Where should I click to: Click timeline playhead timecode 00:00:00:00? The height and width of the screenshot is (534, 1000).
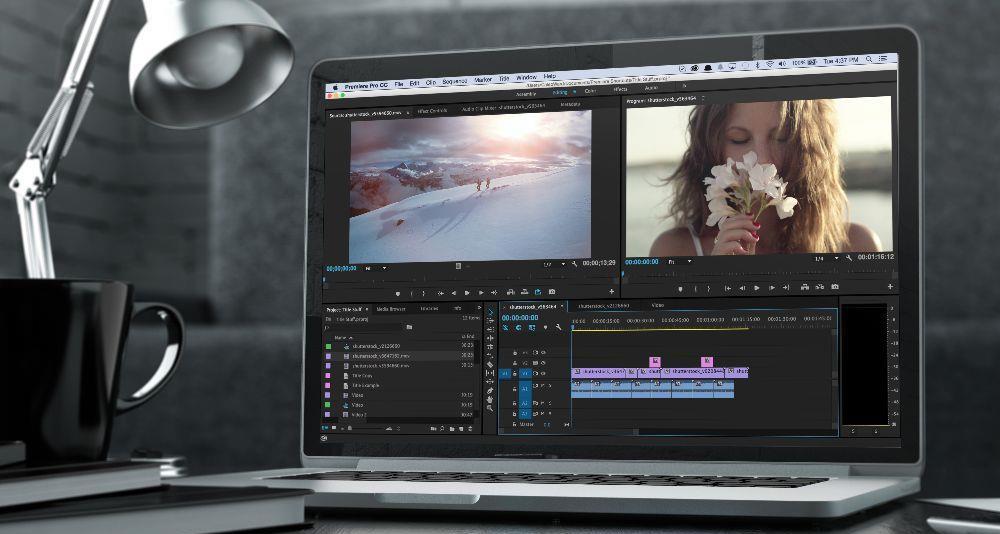click(520, 317)
